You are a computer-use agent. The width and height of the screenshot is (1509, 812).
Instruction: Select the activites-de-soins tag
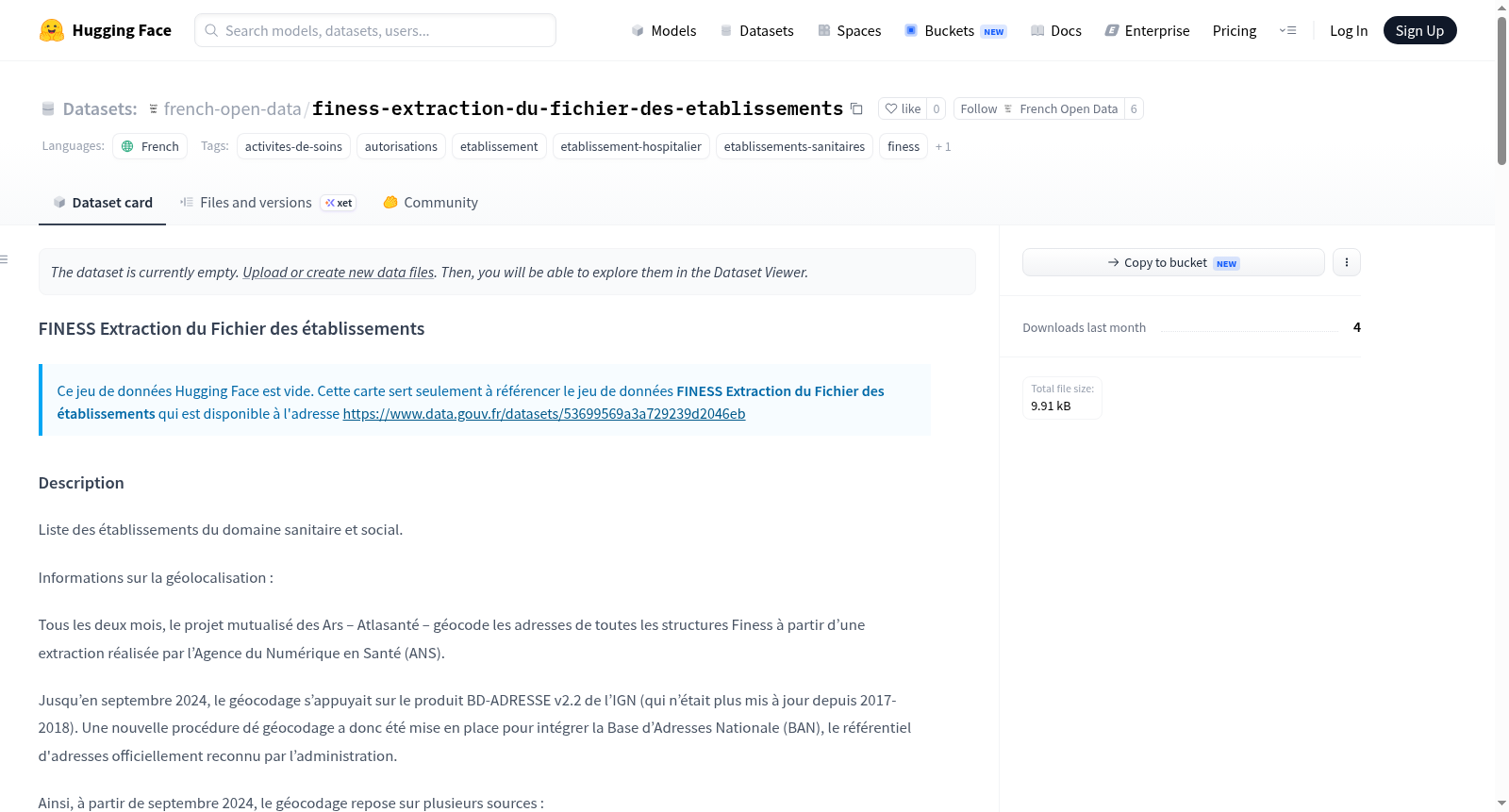[293, 146]
